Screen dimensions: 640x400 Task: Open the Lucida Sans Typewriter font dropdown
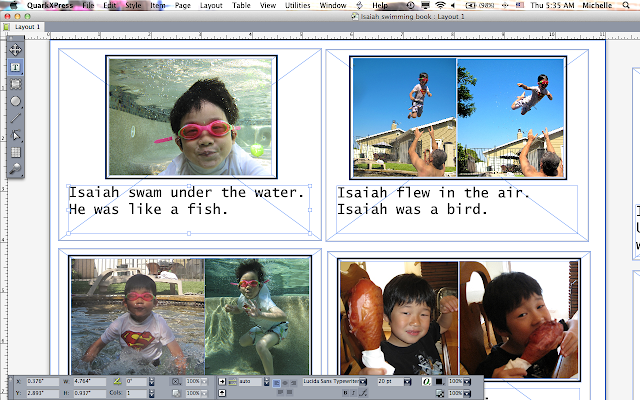363,381
